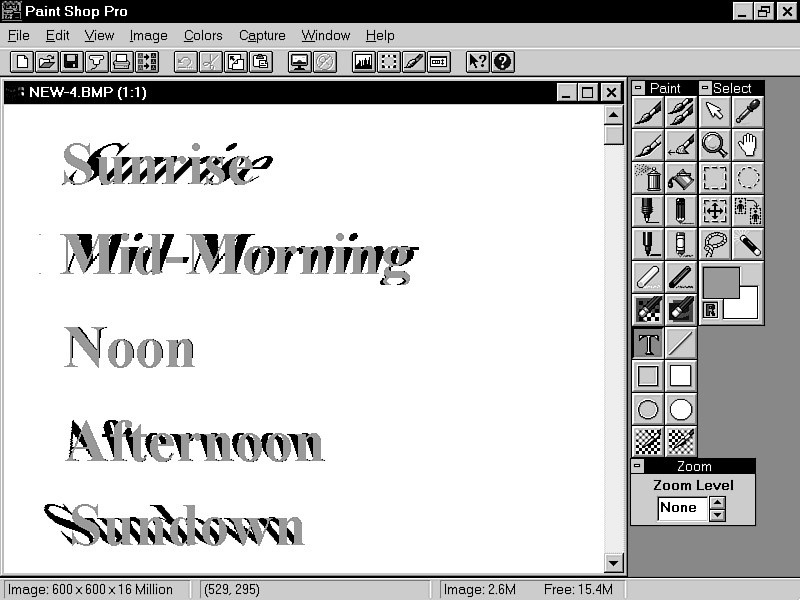Select the Magic Wand tool
Screen dimensions: 800x600
[x=747, y=244]
